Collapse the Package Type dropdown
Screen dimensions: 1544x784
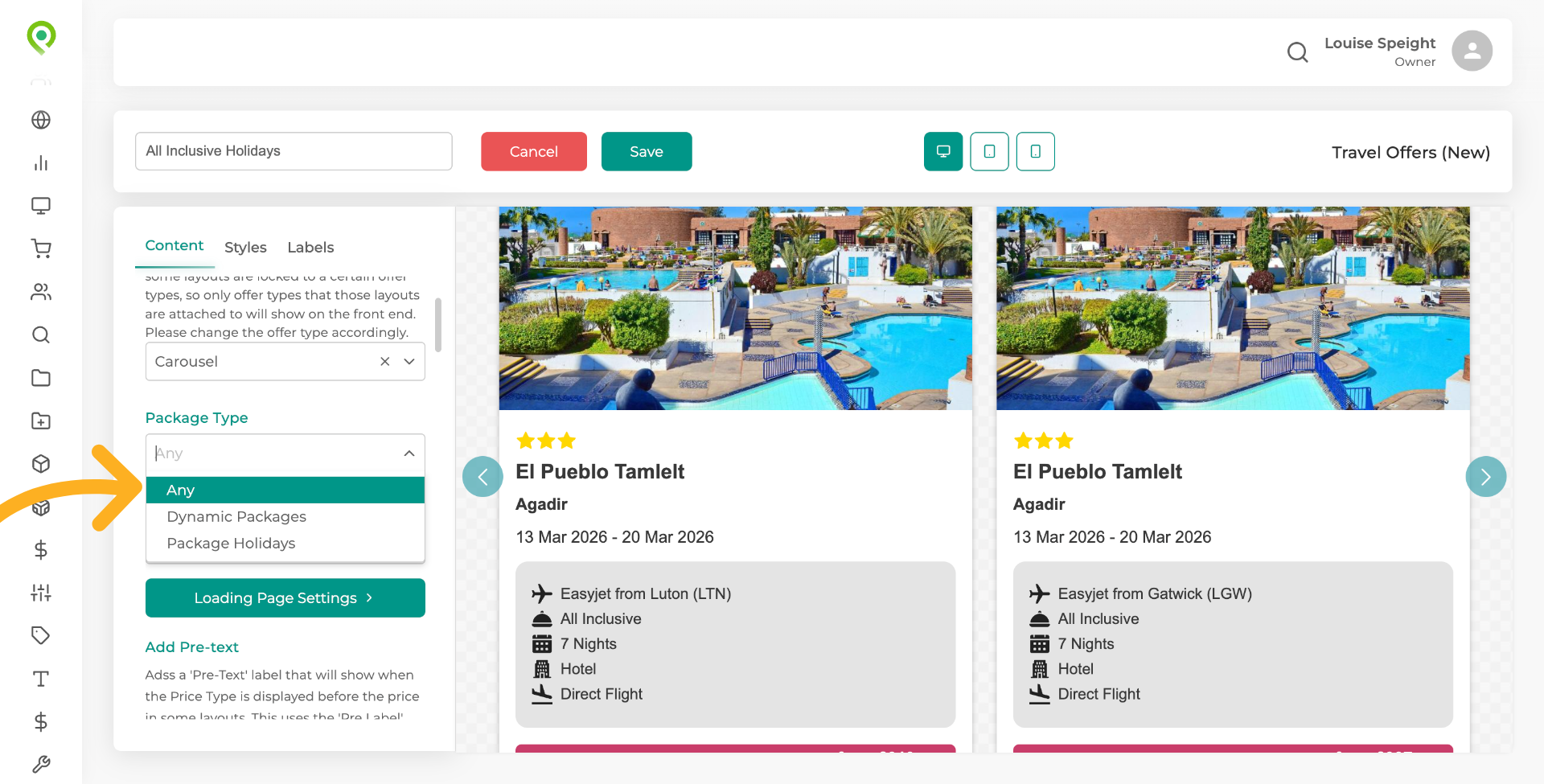coord(409,454)
